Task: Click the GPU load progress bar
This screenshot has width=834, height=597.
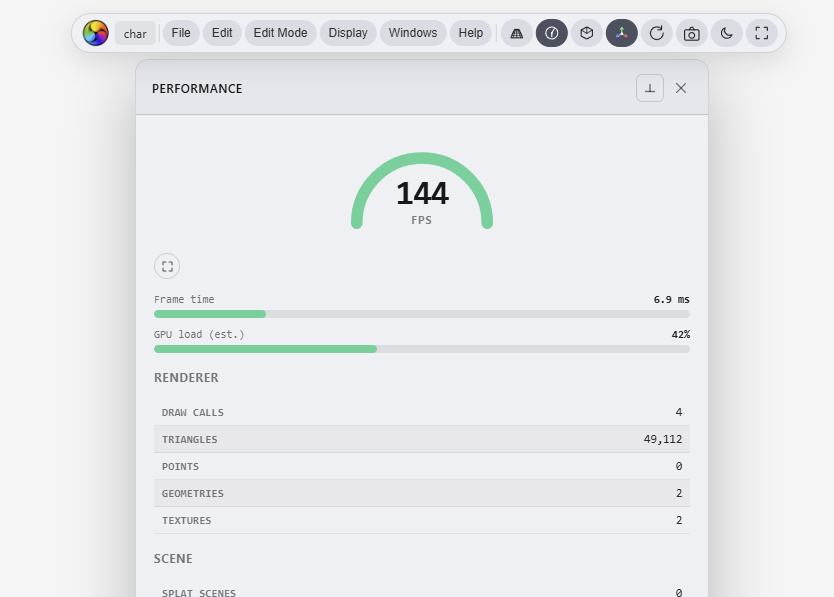Action: pyautogui.click(x=422, y=349)
